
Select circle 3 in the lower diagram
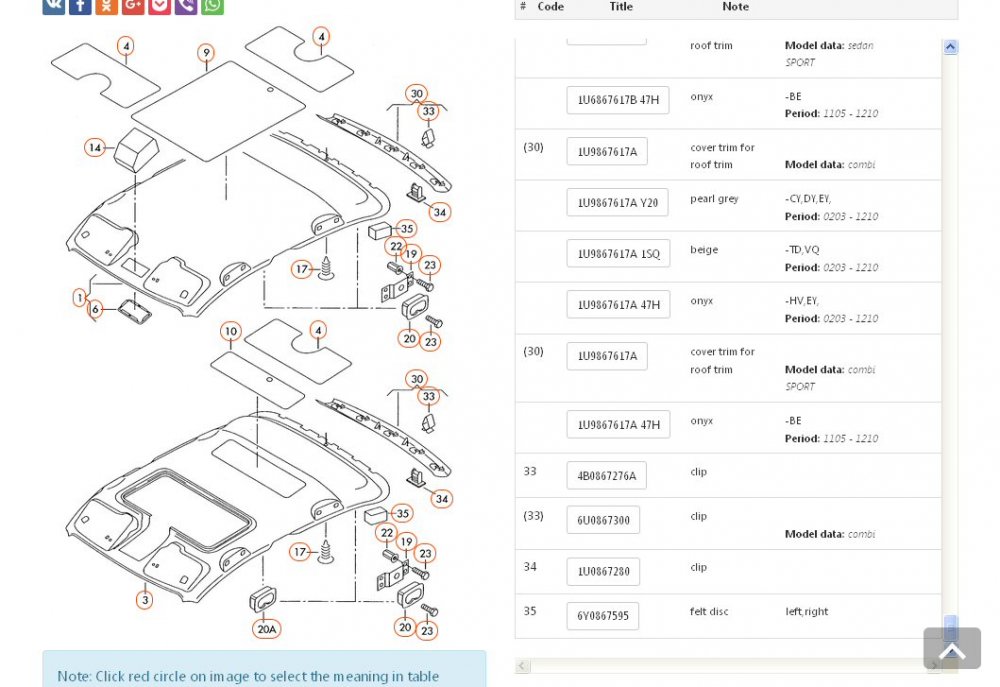point(145,600)
